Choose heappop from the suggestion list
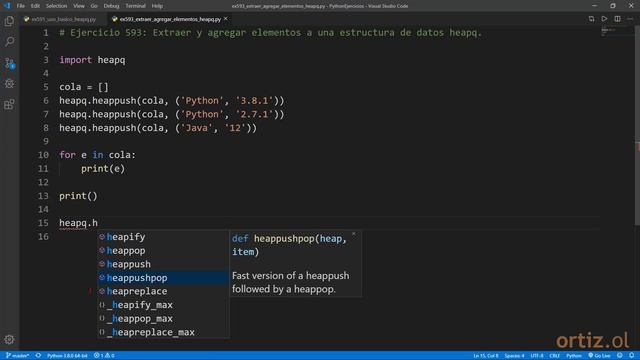640x360 pixels. pos(163,251)
